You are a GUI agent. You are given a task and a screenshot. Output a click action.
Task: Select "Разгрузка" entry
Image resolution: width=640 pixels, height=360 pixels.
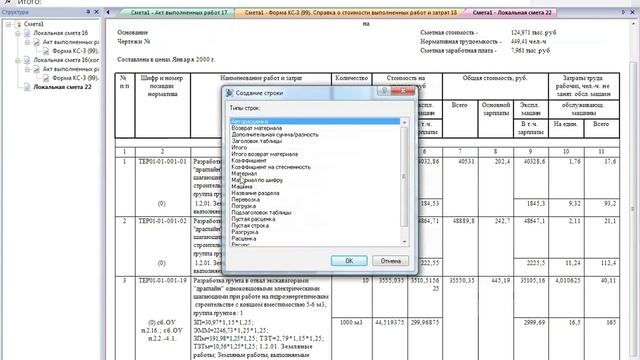(315, 232)
